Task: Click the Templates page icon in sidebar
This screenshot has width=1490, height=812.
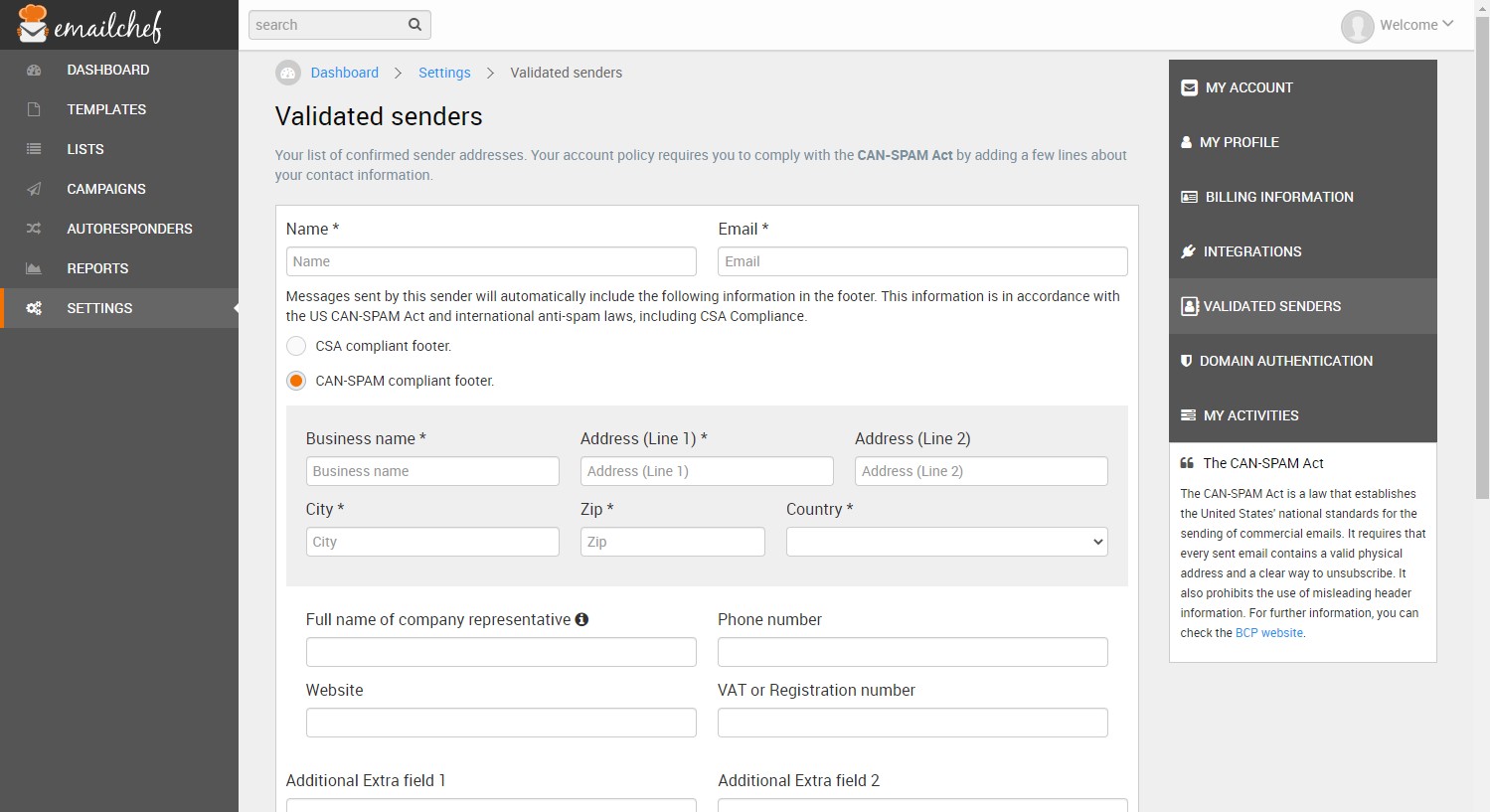Action: click(x=34, y=109)
